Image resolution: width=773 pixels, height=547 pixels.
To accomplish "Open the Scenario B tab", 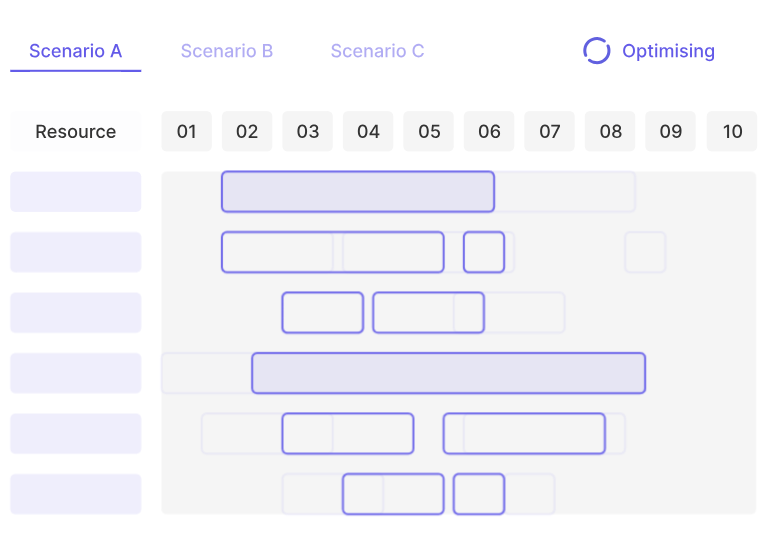I will 226,51.
